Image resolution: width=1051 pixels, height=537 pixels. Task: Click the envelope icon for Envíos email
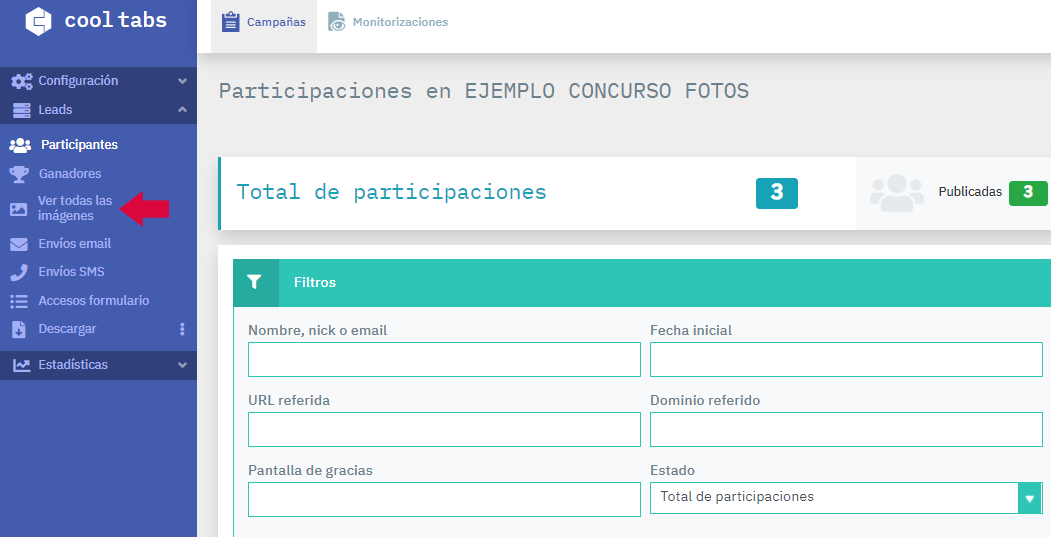(x=19, y=244)
